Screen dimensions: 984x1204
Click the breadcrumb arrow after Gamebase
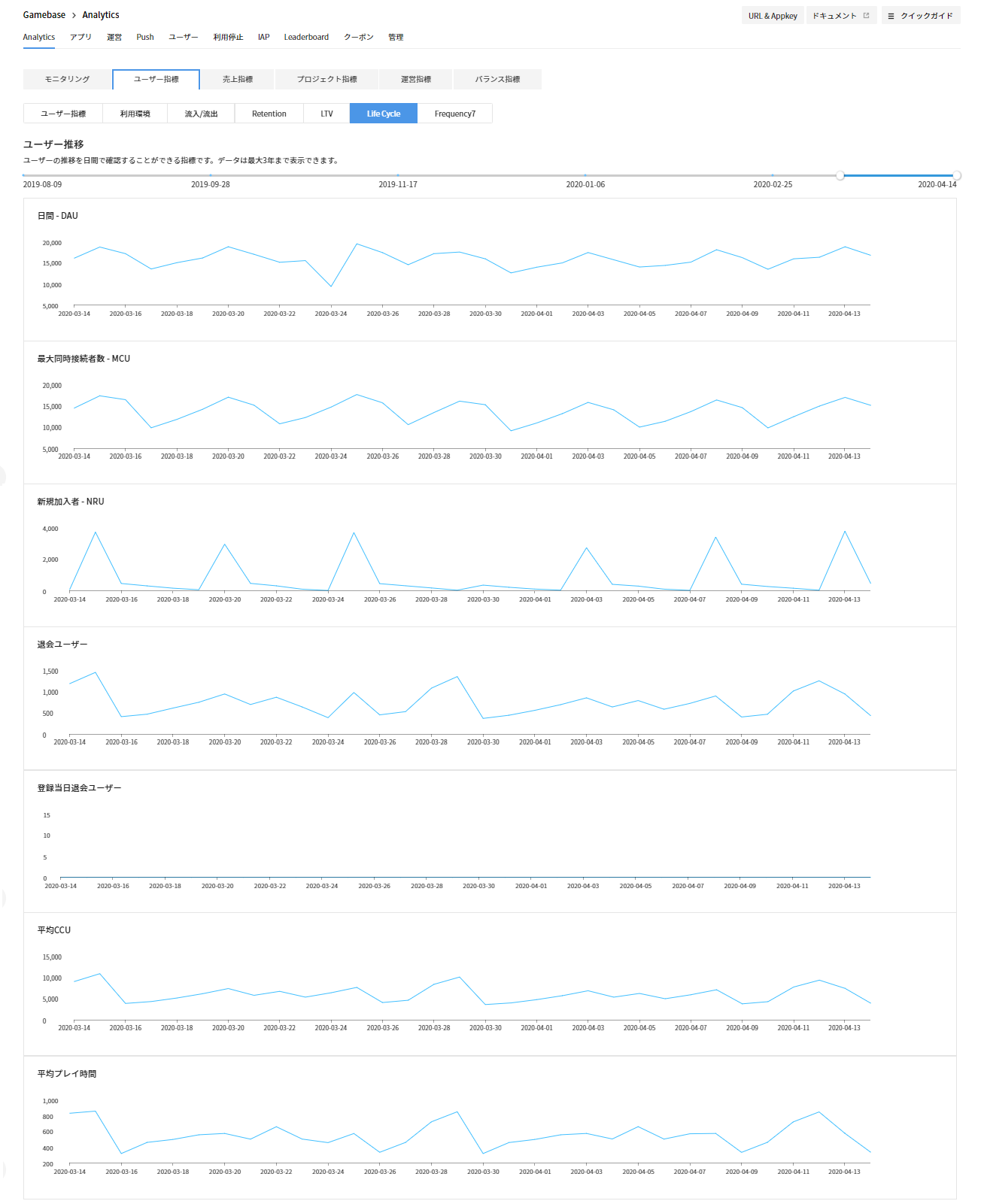click(x=74, y=15)
